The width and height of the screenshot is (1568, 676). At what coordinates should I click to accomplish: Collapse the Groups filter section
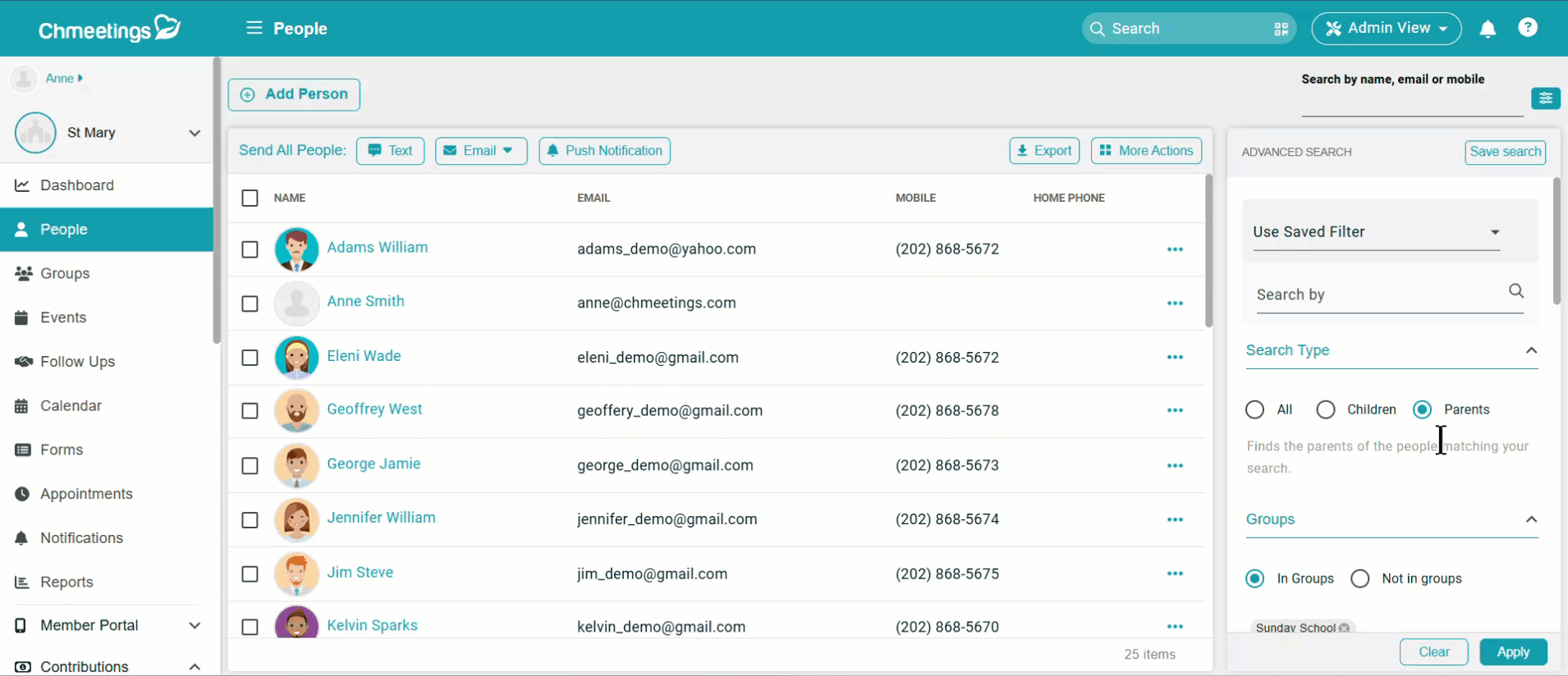click(1531, 519)
